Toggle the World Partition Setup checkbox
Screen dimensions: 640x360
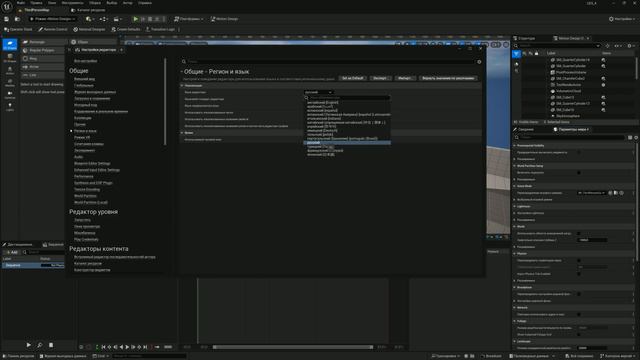pos(579,173)
